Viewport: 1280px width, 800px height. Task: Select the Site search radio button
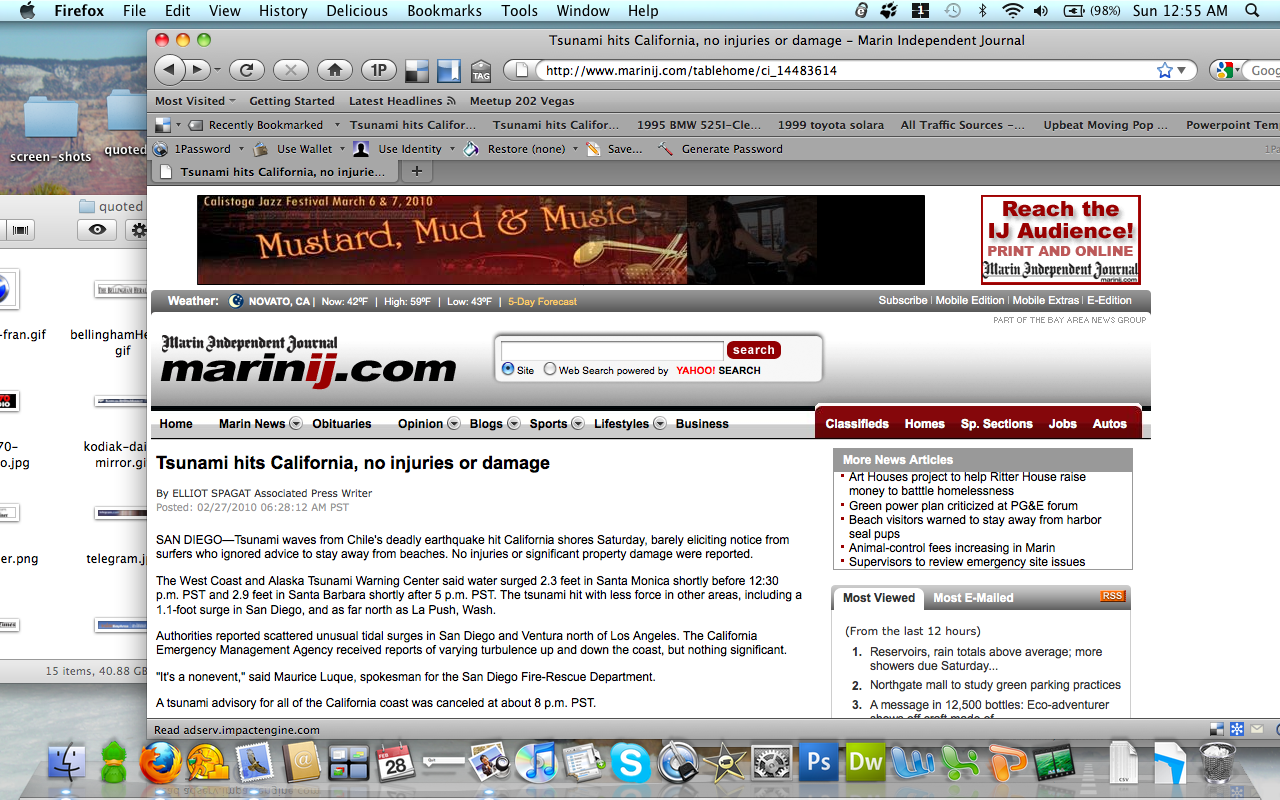click(x=508, y=370)
